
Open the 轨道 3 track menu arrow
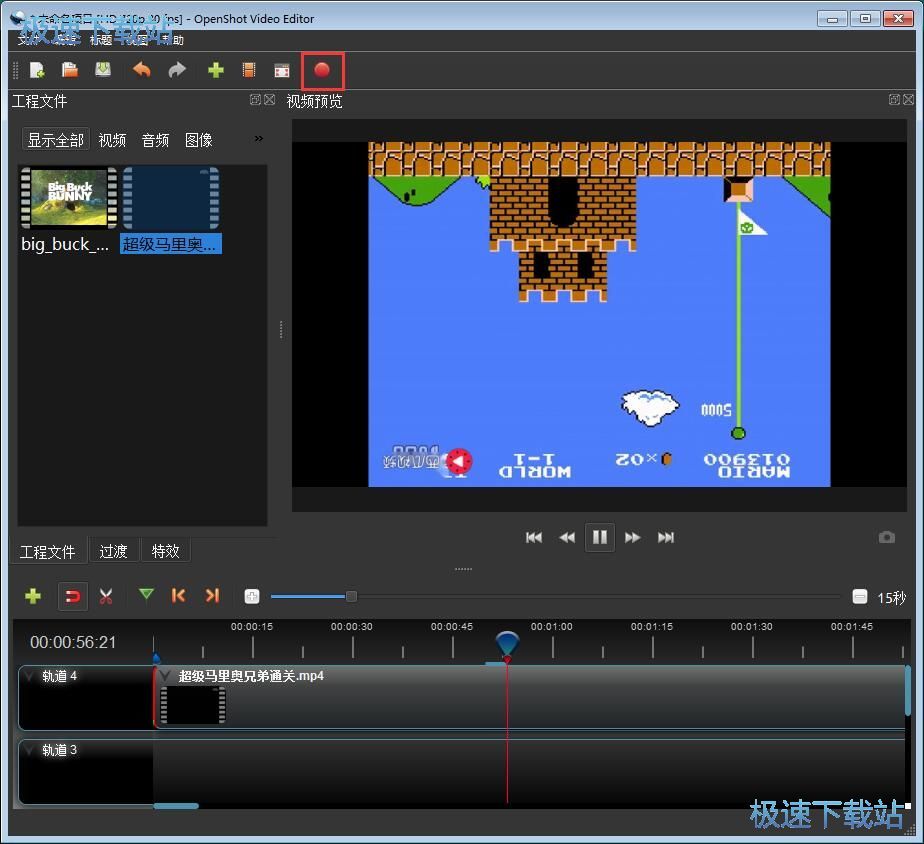tap(29, 750)
